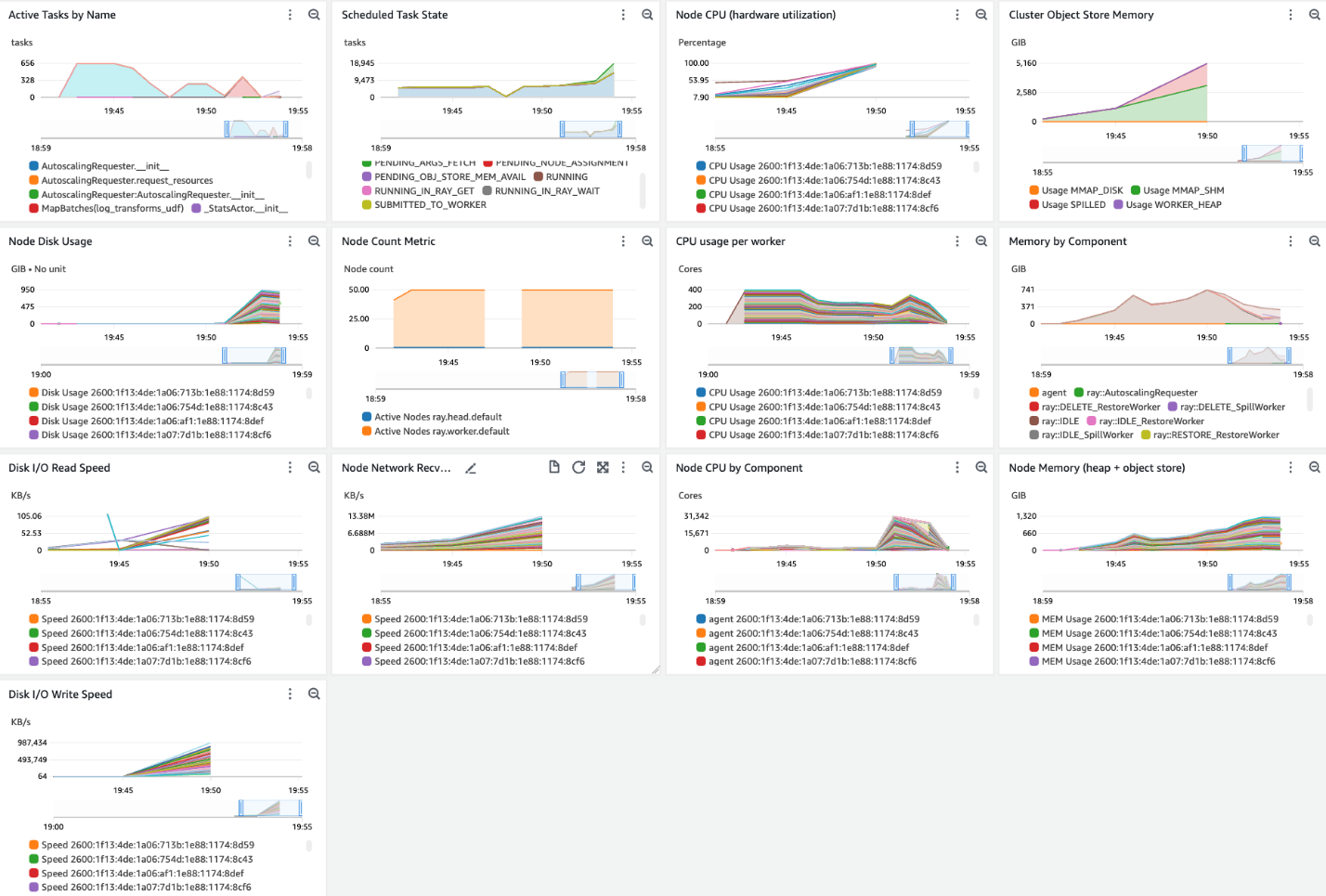Click the Node CPU by Component panel title
This screenshot has width=1326, height=896.
point(739,467)
